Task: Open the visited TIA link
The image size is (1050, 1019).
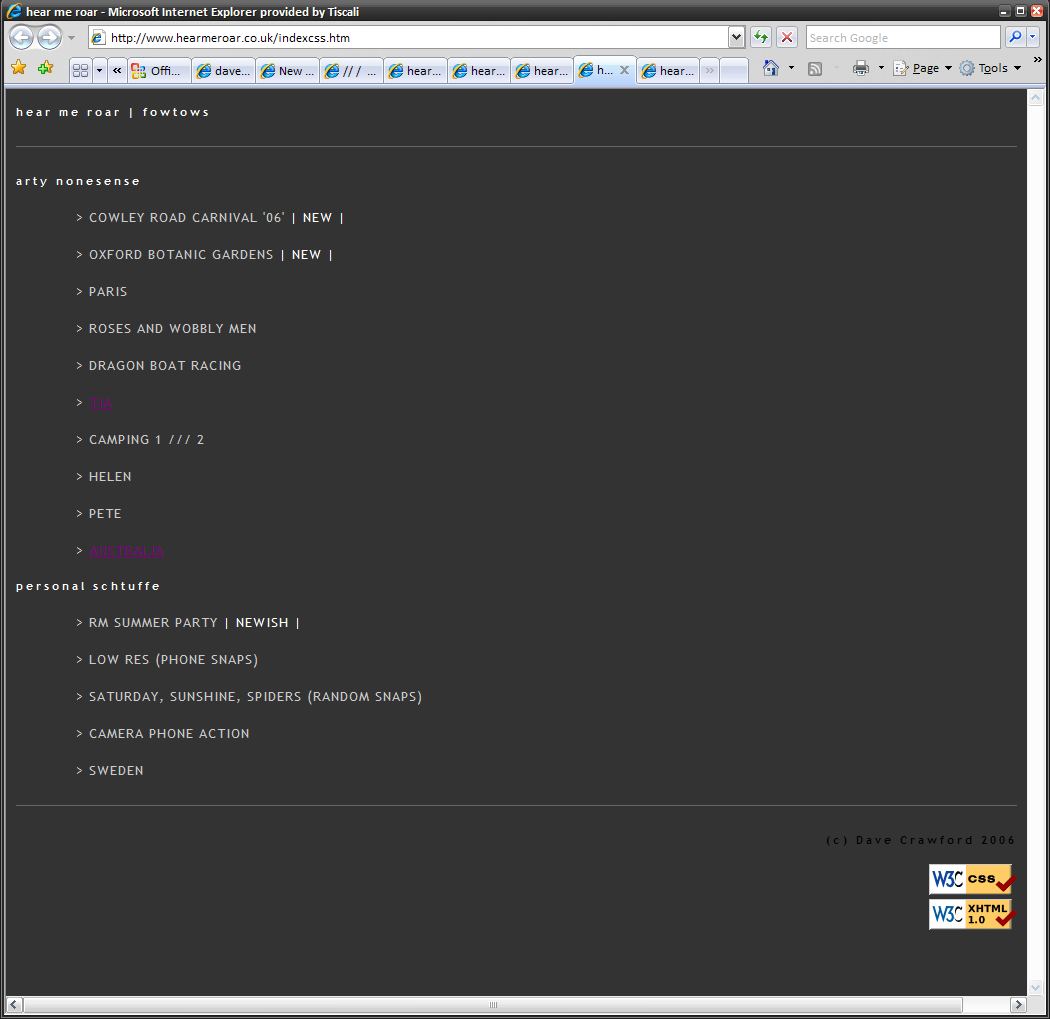Action: (100, 402)
